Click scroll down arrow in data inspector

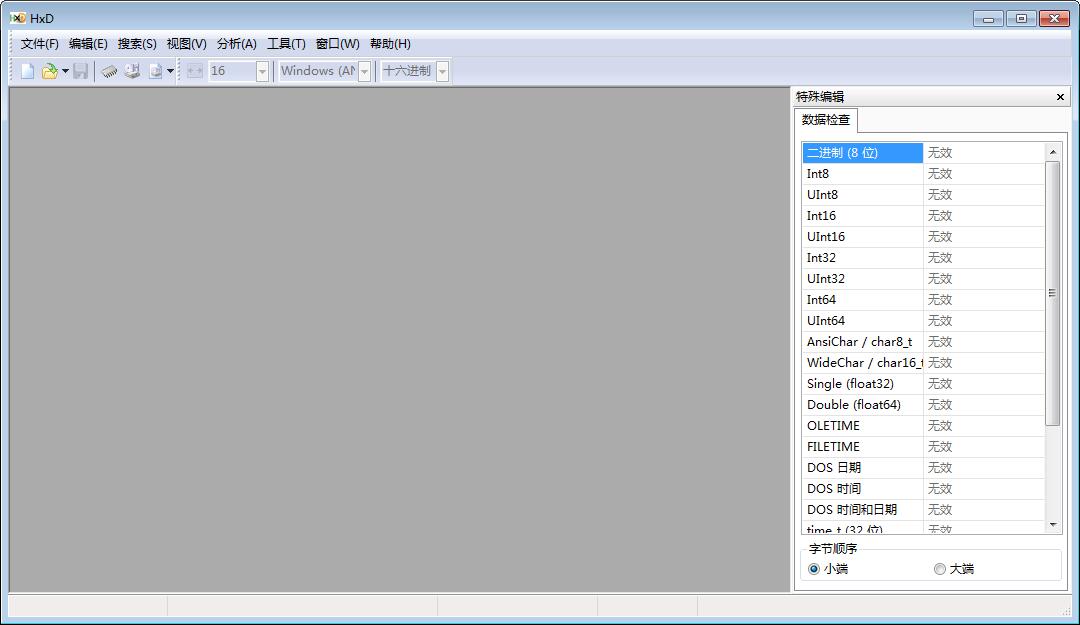tap(1052, 525)
